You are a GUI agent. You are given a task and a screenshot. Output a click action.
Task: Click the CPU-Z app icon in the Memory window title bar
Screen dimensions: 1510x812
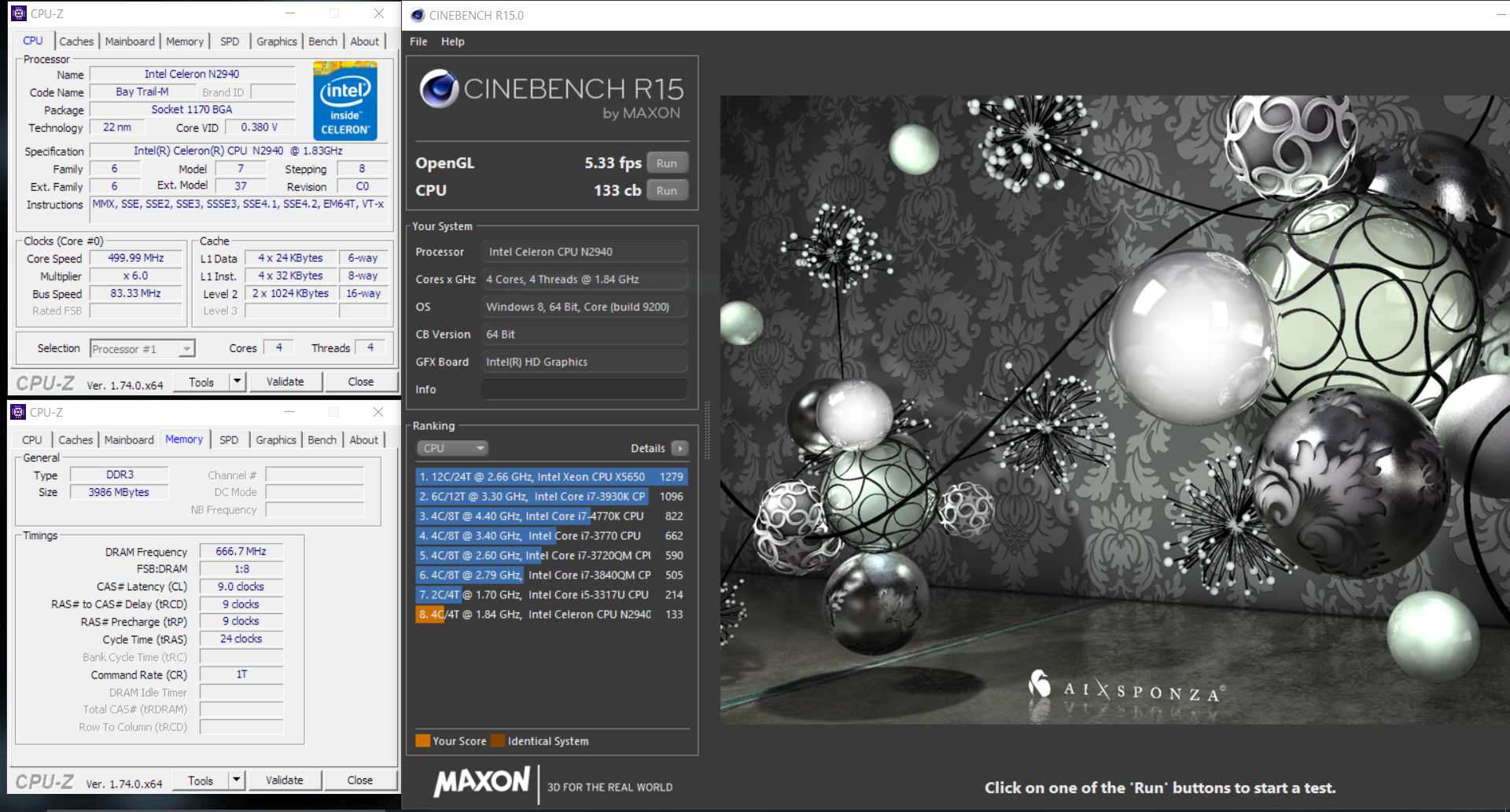click(x=18, y=412)
